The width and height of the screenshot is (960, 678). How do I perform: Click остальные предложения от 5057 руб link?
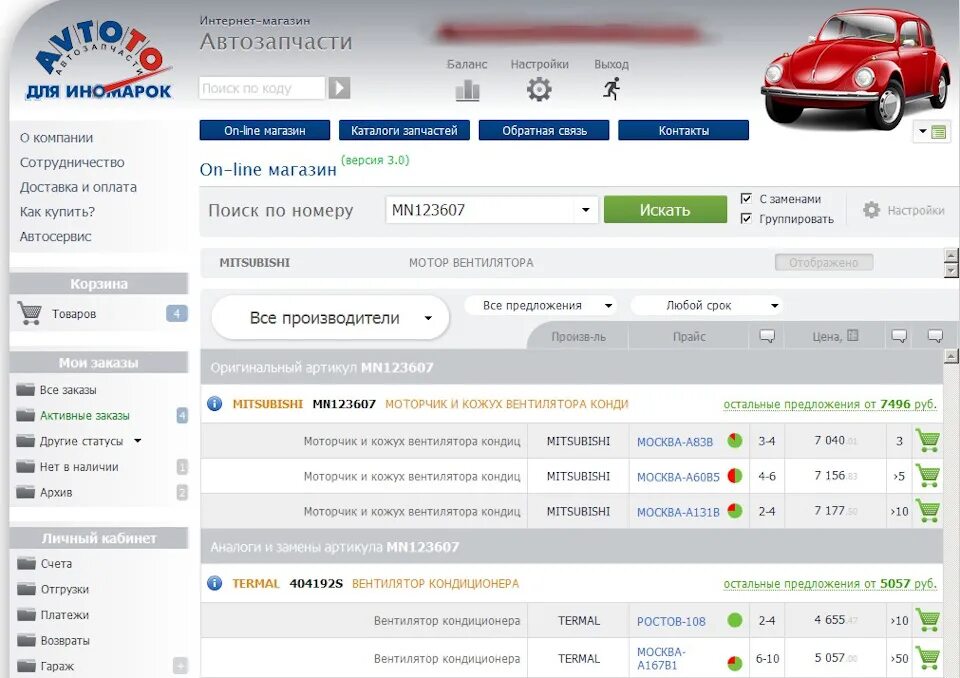click(x=830, y=584)
